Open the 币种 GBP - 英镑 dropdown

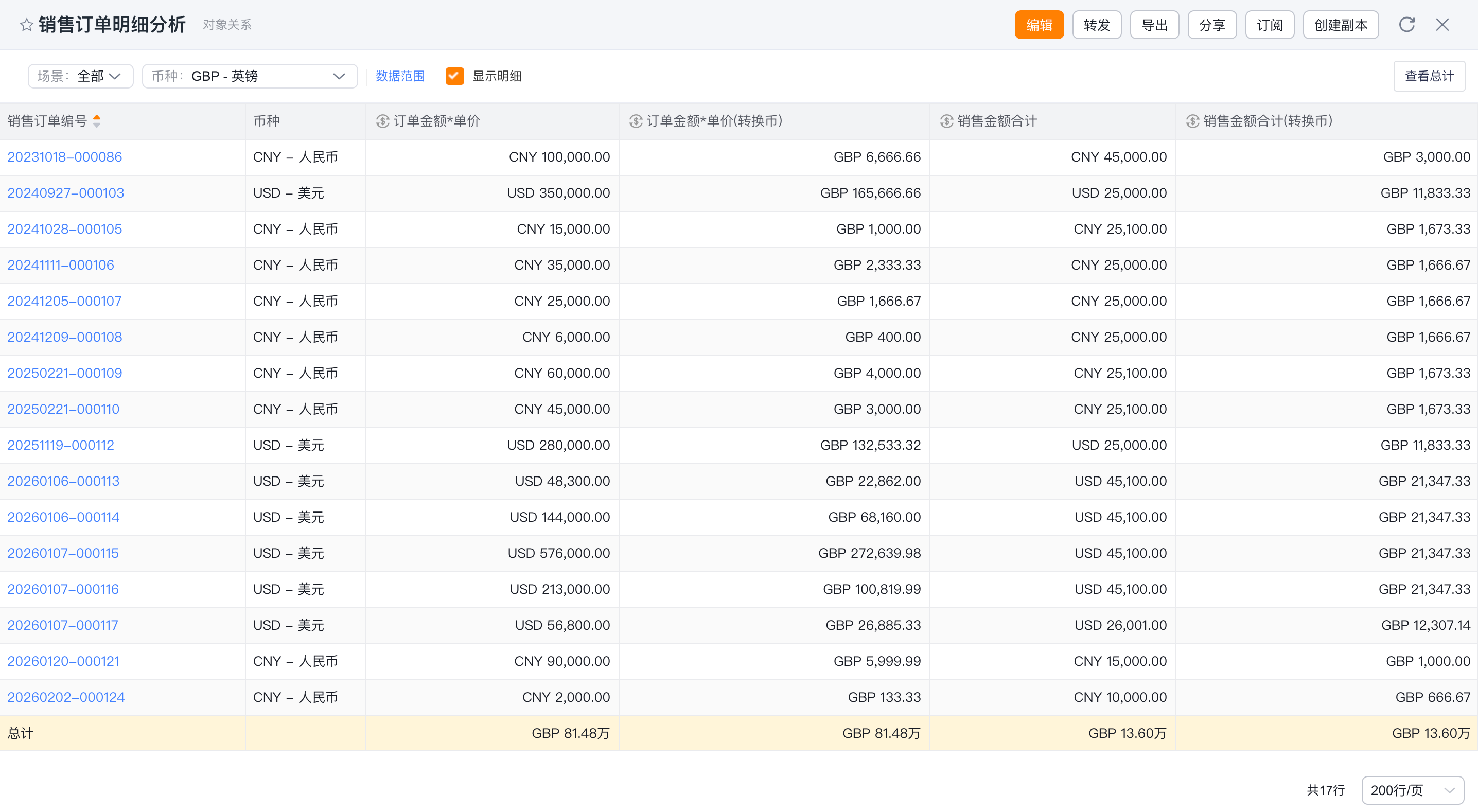[250, 76]
